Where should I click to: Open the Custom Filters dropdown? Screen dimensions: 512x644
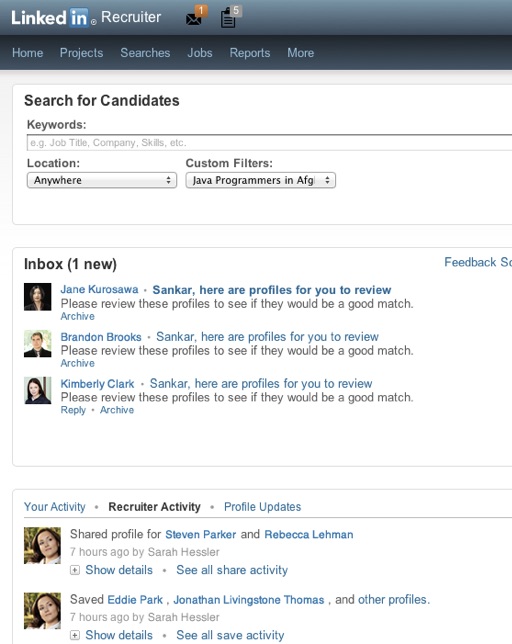tap(261, 180)
